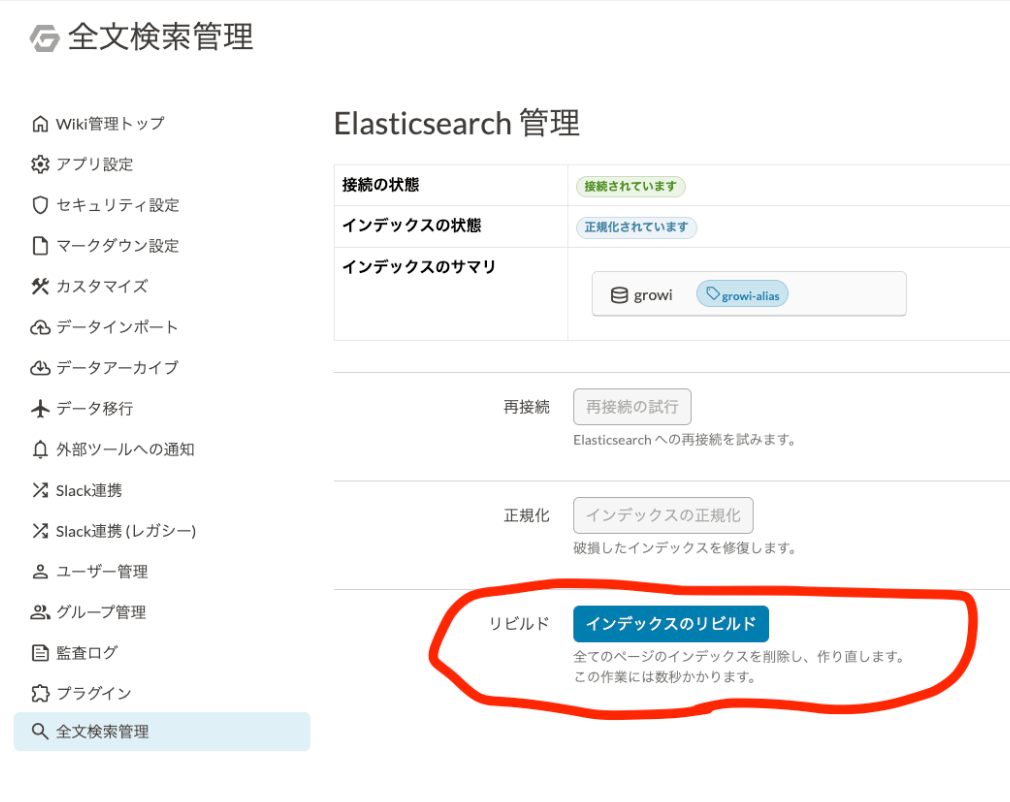Click the リビルド section label
The width and height of the screenshot is (1010, 802).
(x=519, y=624)
